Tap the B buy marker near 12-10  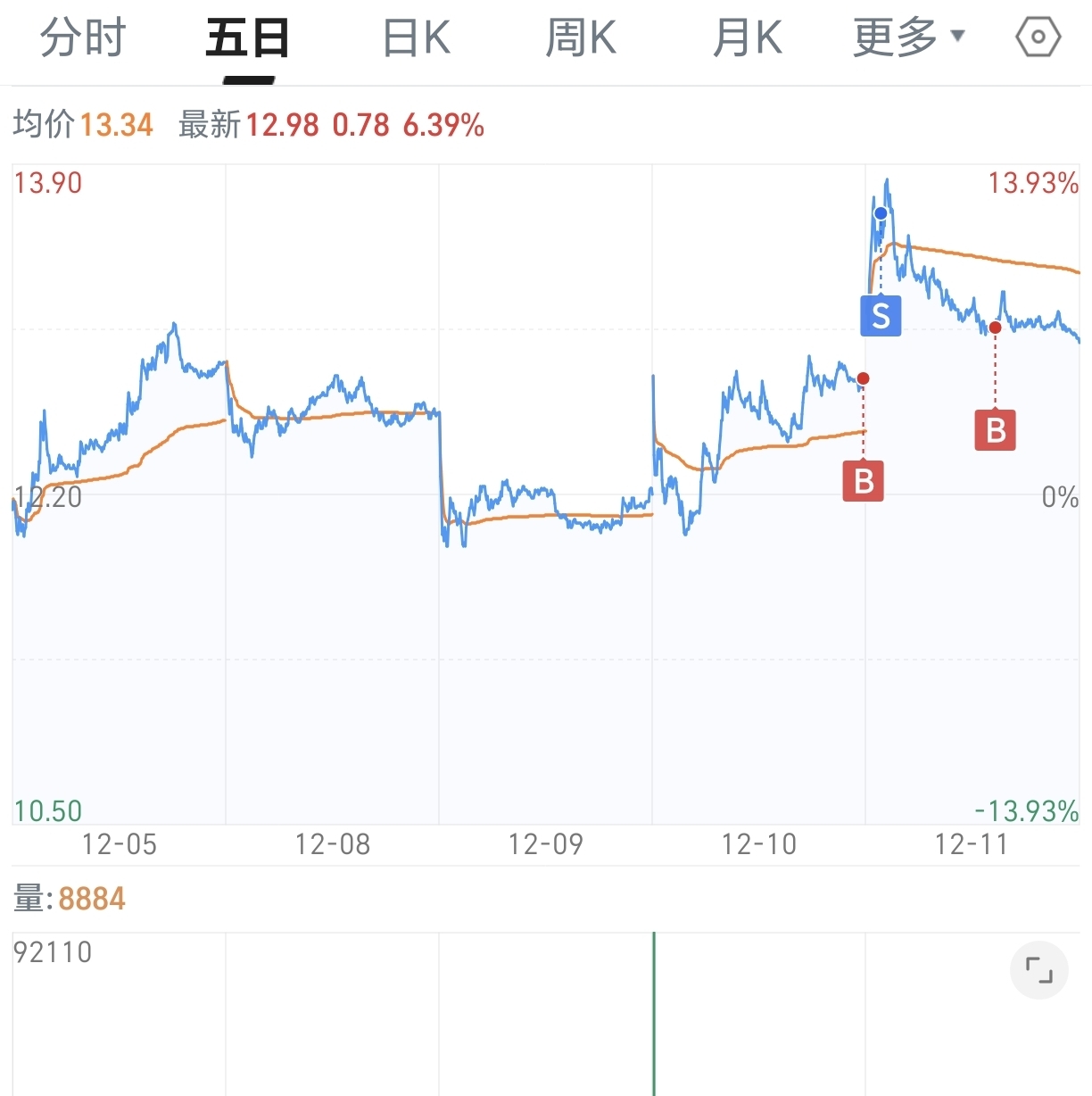pos(864,481)
